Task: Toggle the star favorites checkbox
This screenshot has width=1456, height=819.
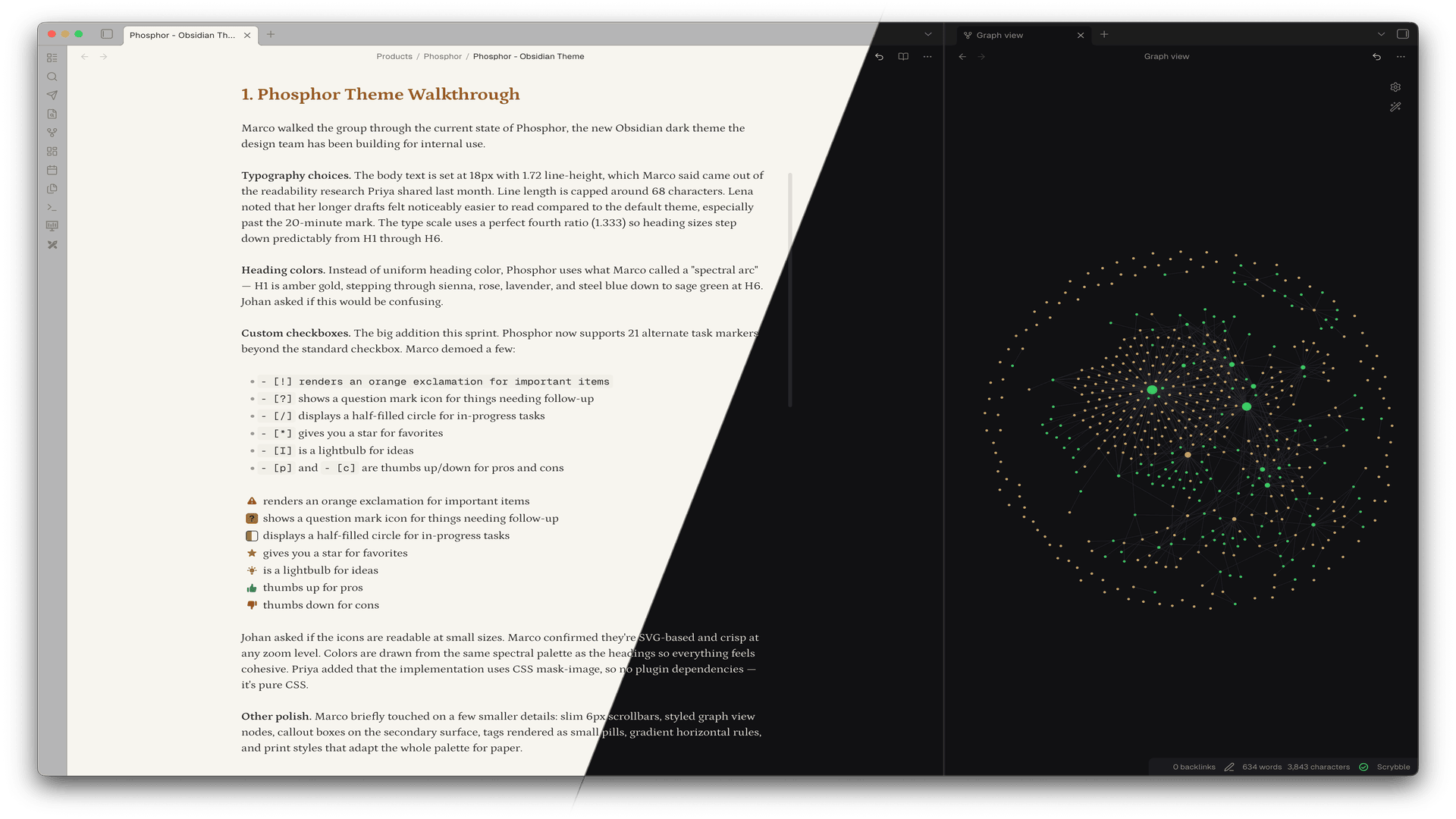Action: (x=252, y=553)
